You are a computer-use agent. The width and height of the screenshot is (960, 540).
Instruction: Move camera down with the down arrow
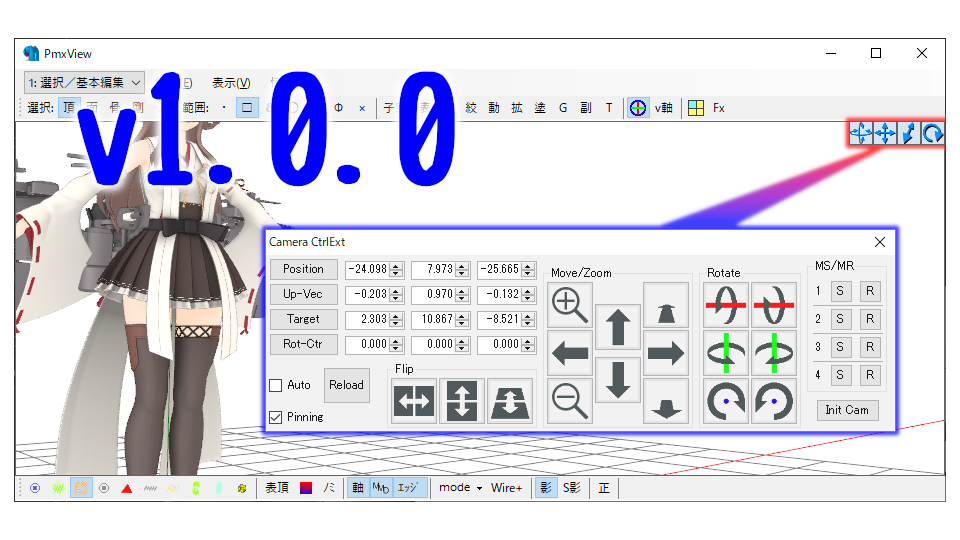pyautogui.click(x=618, y=379)
